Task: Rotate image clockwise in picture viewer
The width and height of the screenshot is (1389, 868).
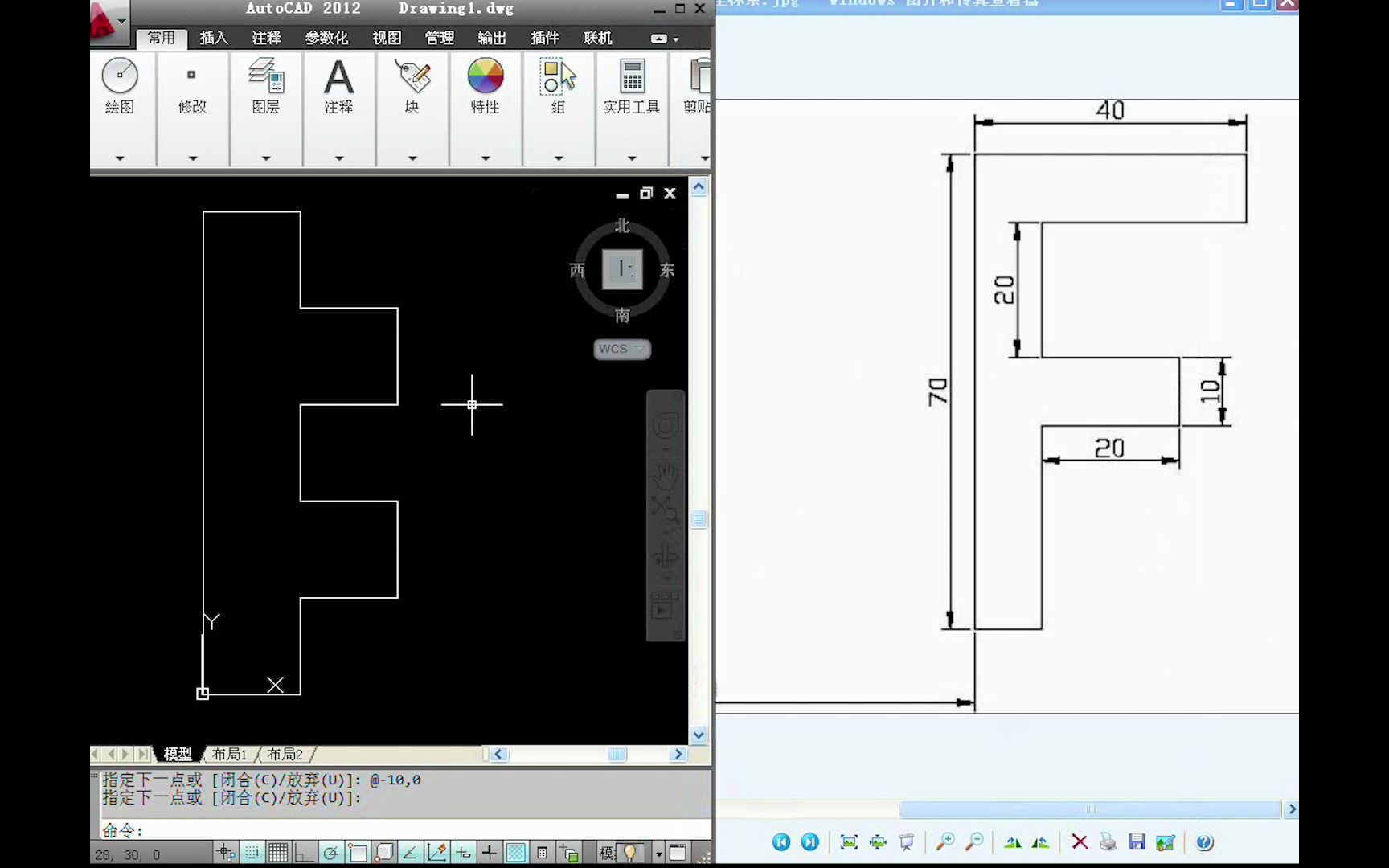Action: (x=1013, y=841)
